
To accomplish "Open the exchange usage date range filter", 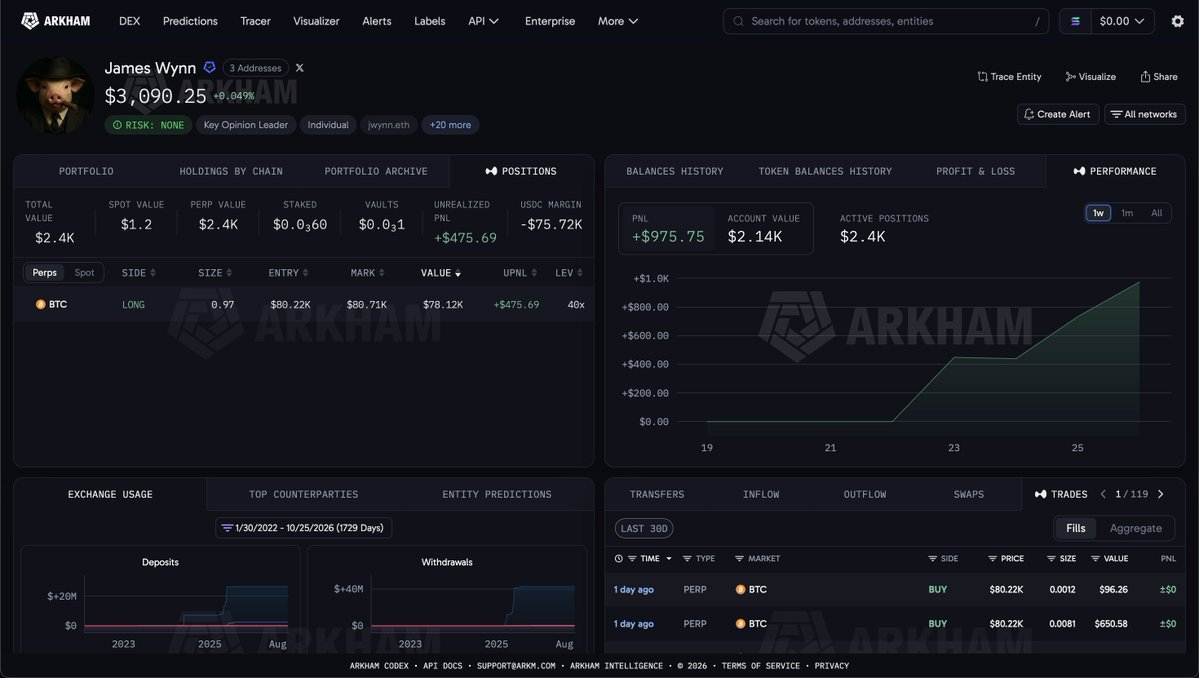I will click(x=304, y=527).
